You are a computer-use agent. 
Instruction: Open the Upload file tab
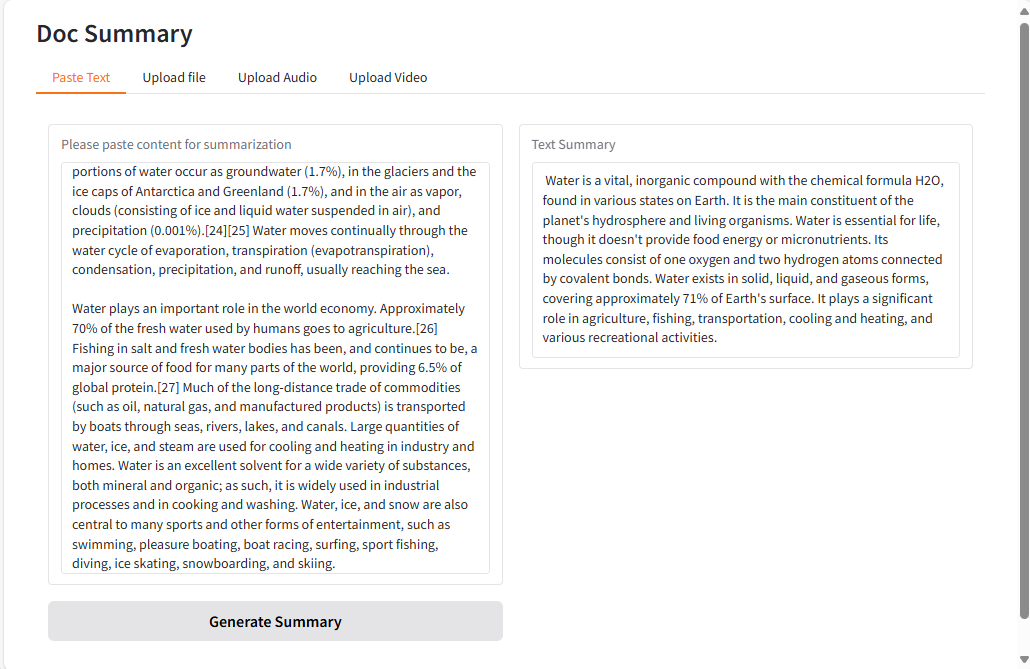click(174, 78)
